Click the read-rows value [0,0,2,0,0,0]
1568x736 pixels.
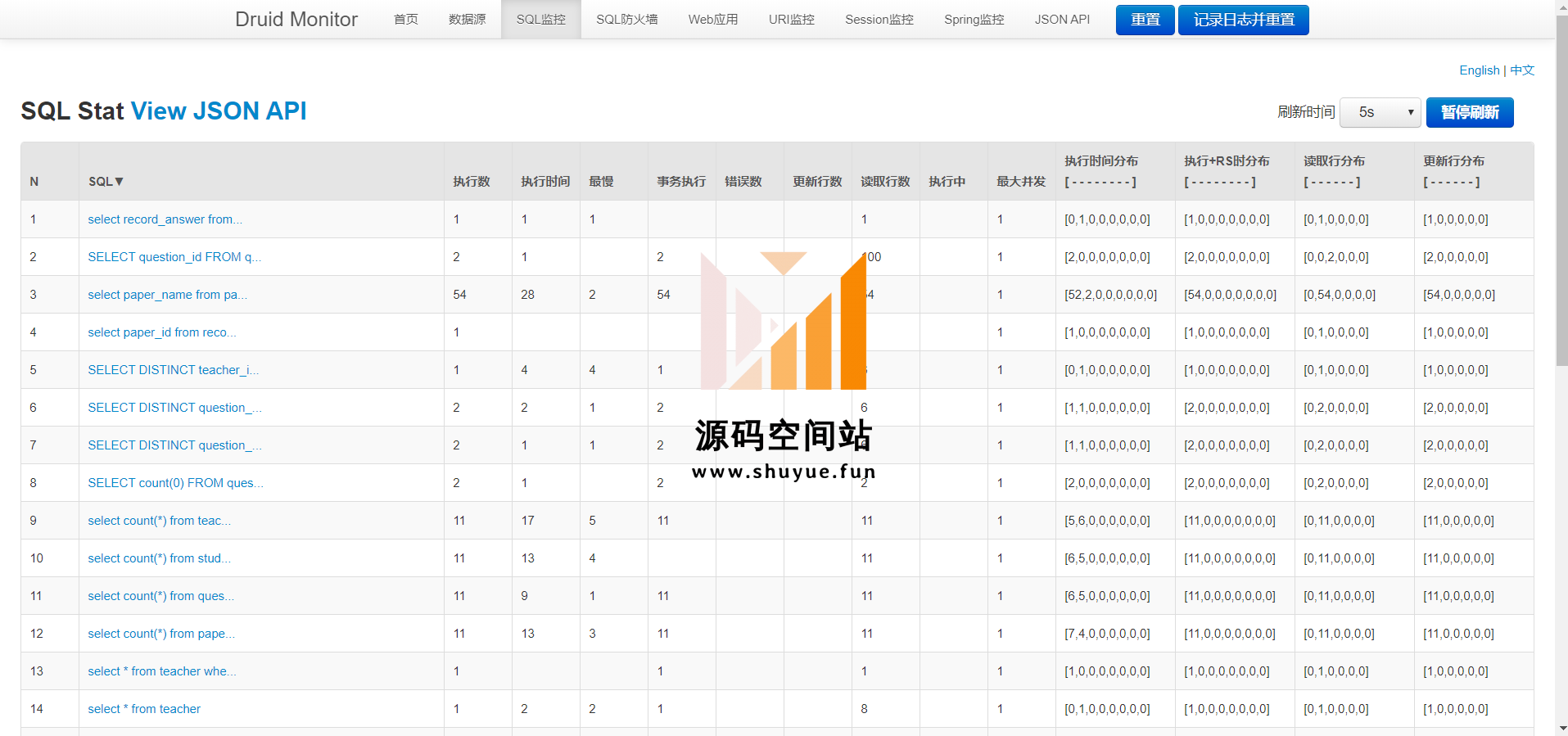[x=1336, y=257]
